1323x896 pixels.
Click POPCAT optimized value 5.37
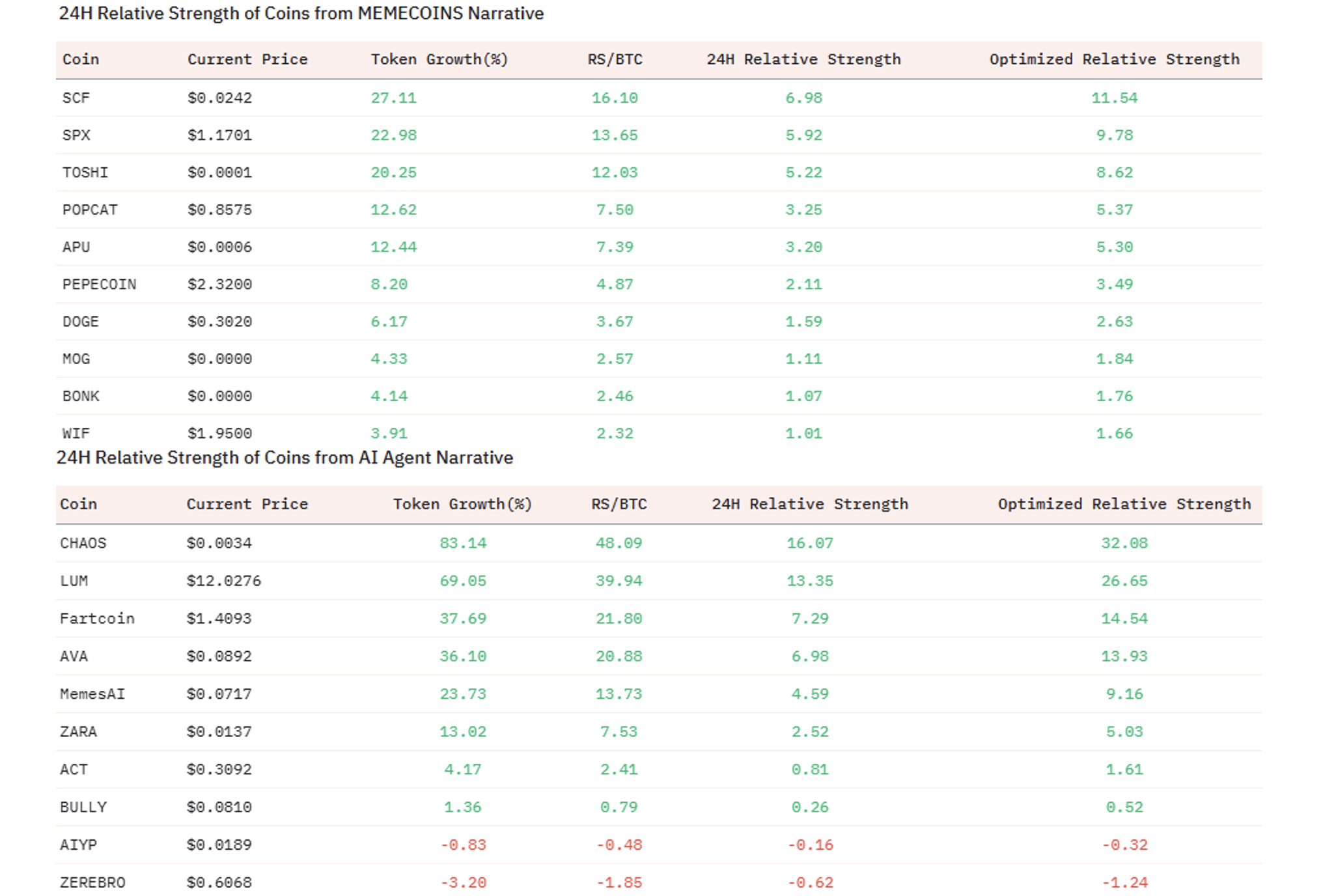tap(1114, 210)
